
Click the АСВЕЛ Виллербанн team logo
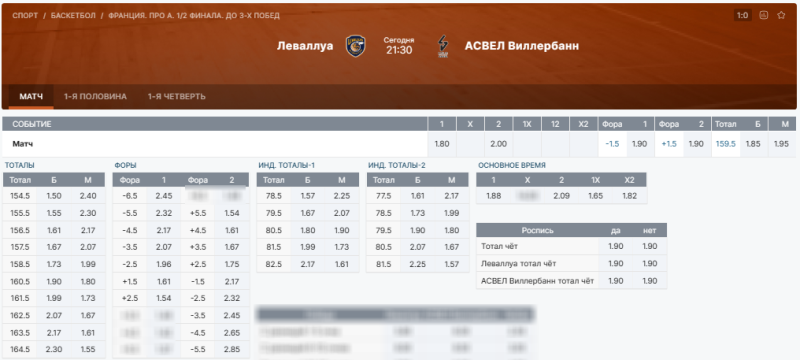(x=443, y=46)
